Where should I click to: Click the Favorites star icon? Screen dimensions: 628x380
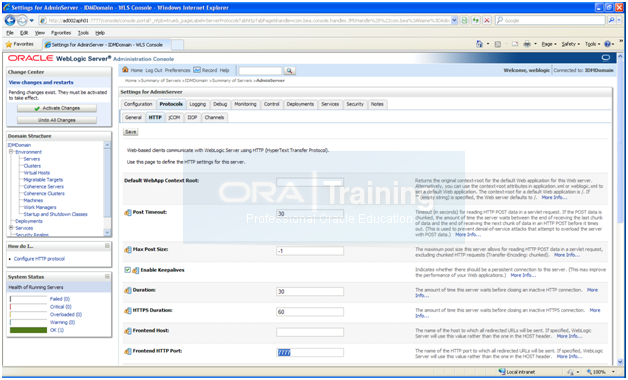click(8, 44)
